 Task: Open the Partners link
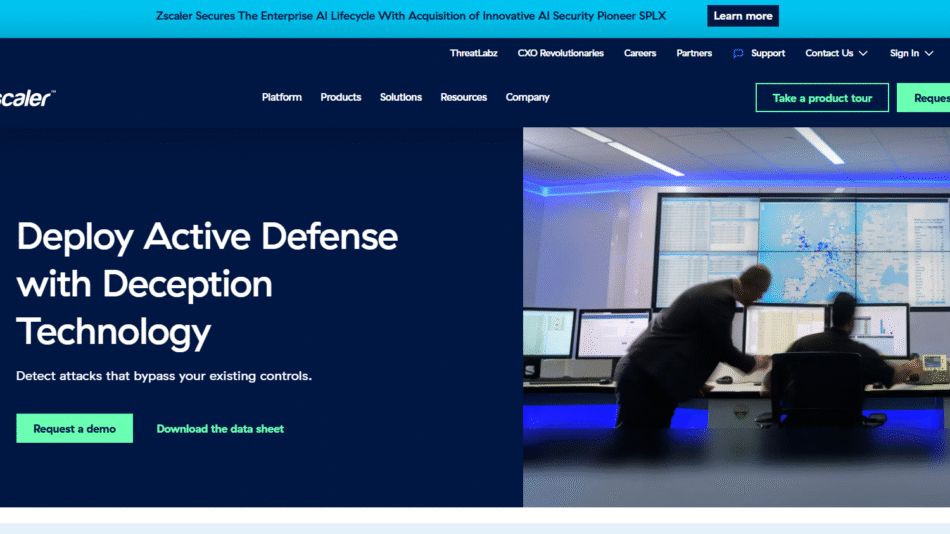[694, 53]
